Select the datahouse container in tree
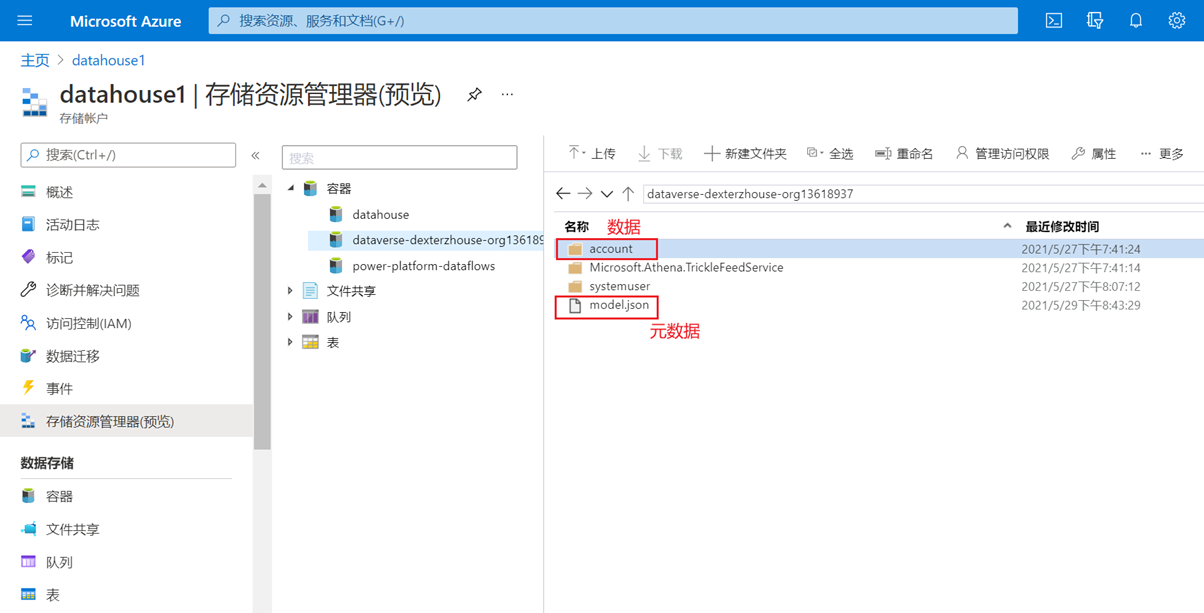The width and height of the screenshot is (1204, 613). click(380, 214)
